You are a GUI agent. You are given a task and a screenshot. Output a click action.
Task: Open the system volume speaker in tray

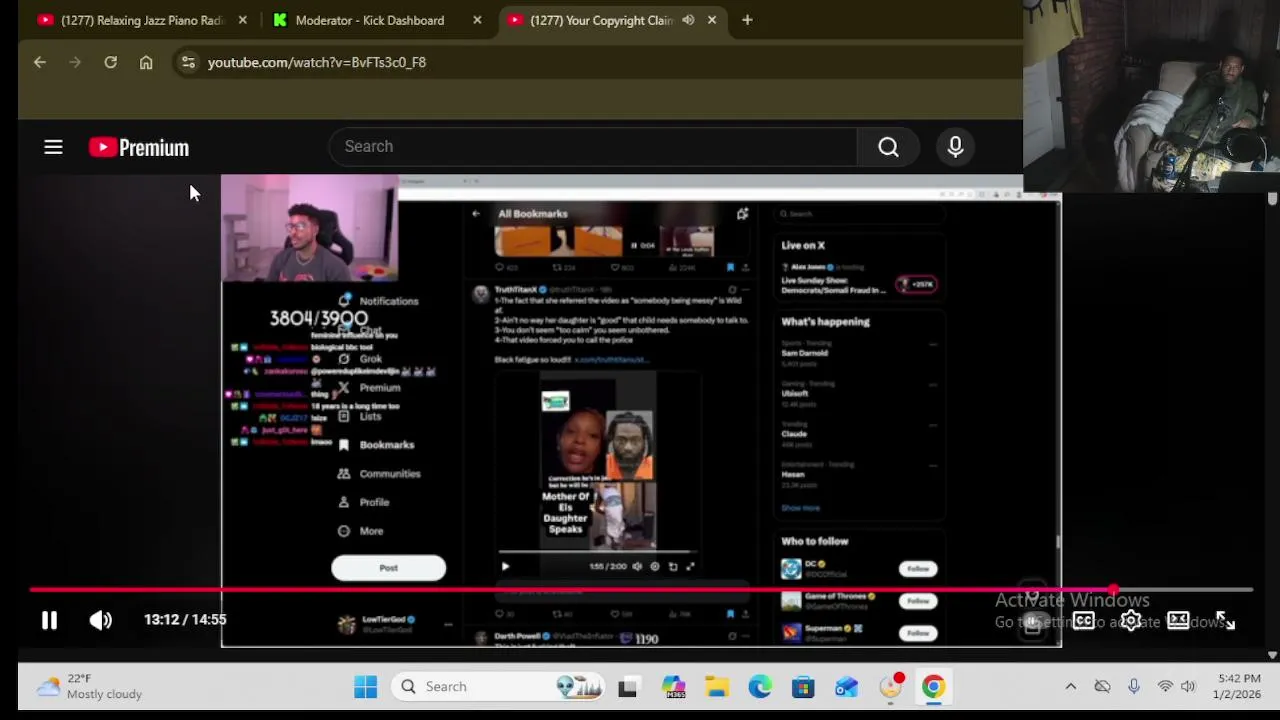point(1188,687)
